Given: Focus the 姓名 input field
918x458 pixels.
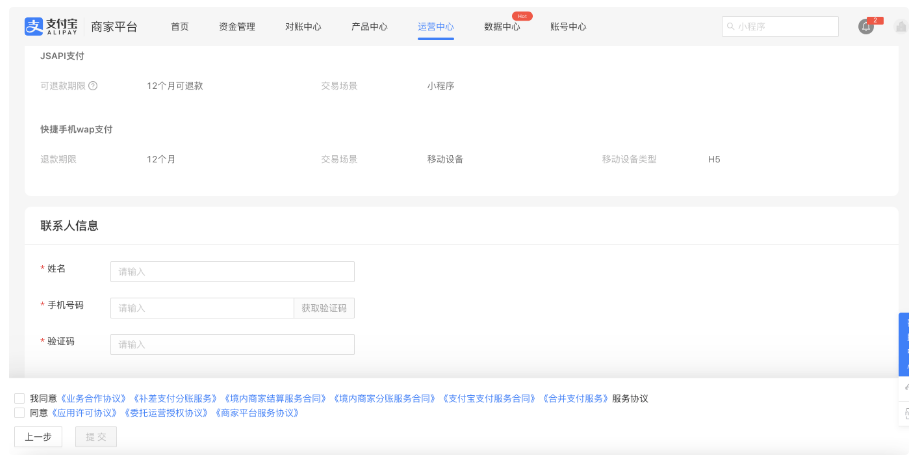Looking at the screenshot, I should 232,272.
